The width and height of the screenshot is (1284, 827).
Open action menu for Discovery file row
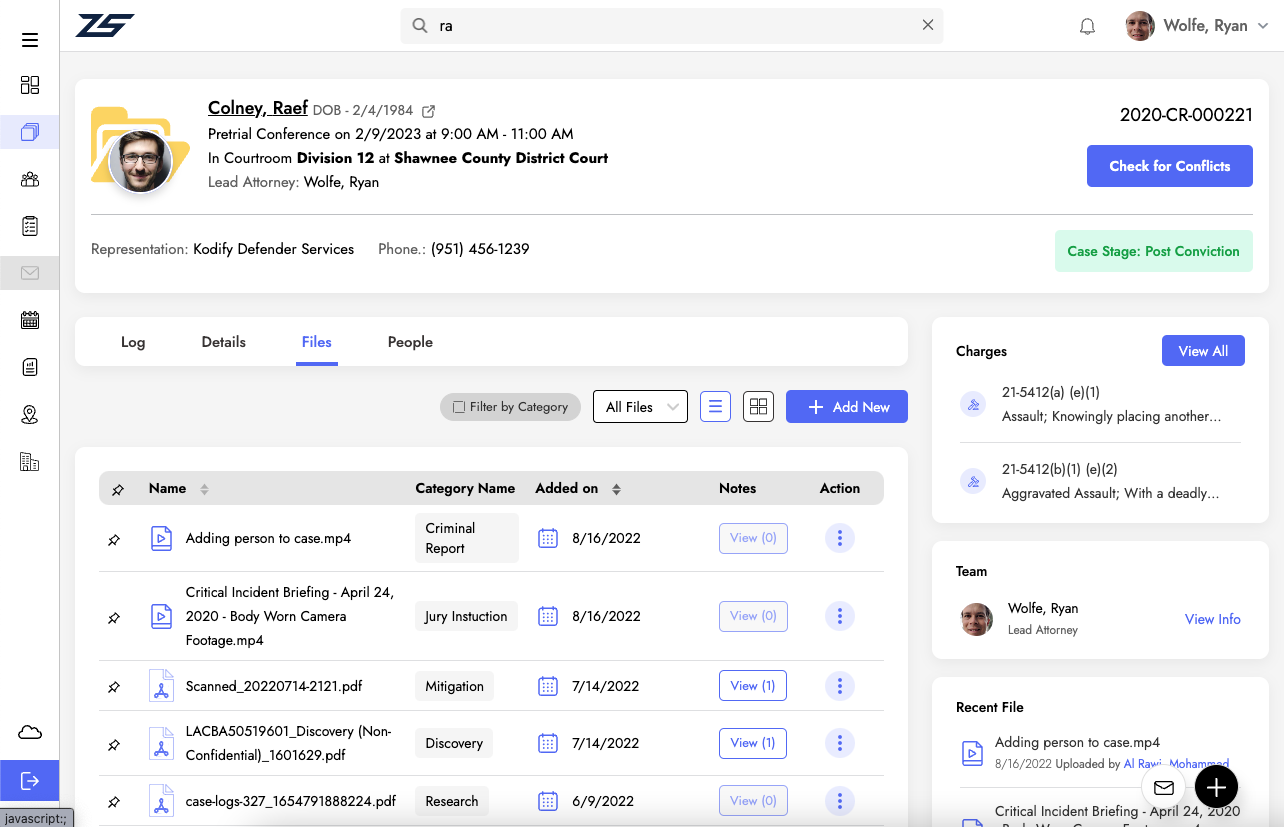tap(839, 743)
